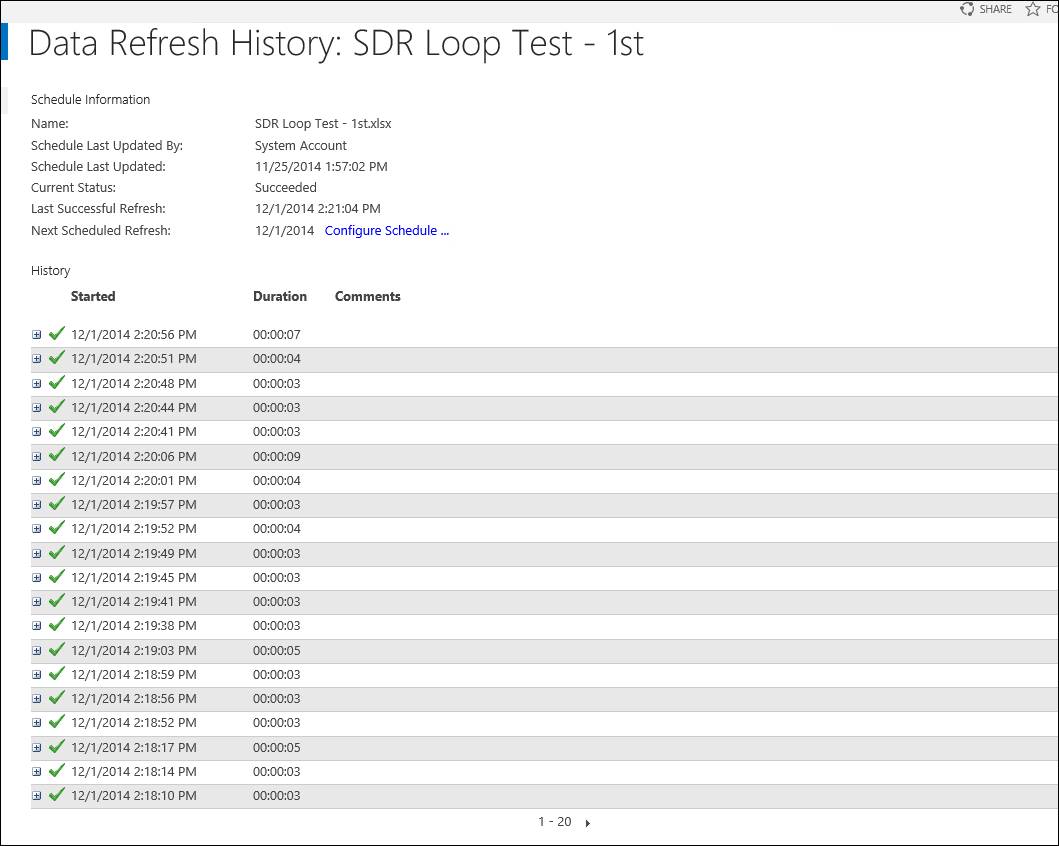Expand the 2:20:56 PM refresh entry
The image size is (1059, 846).
(36, 335)
